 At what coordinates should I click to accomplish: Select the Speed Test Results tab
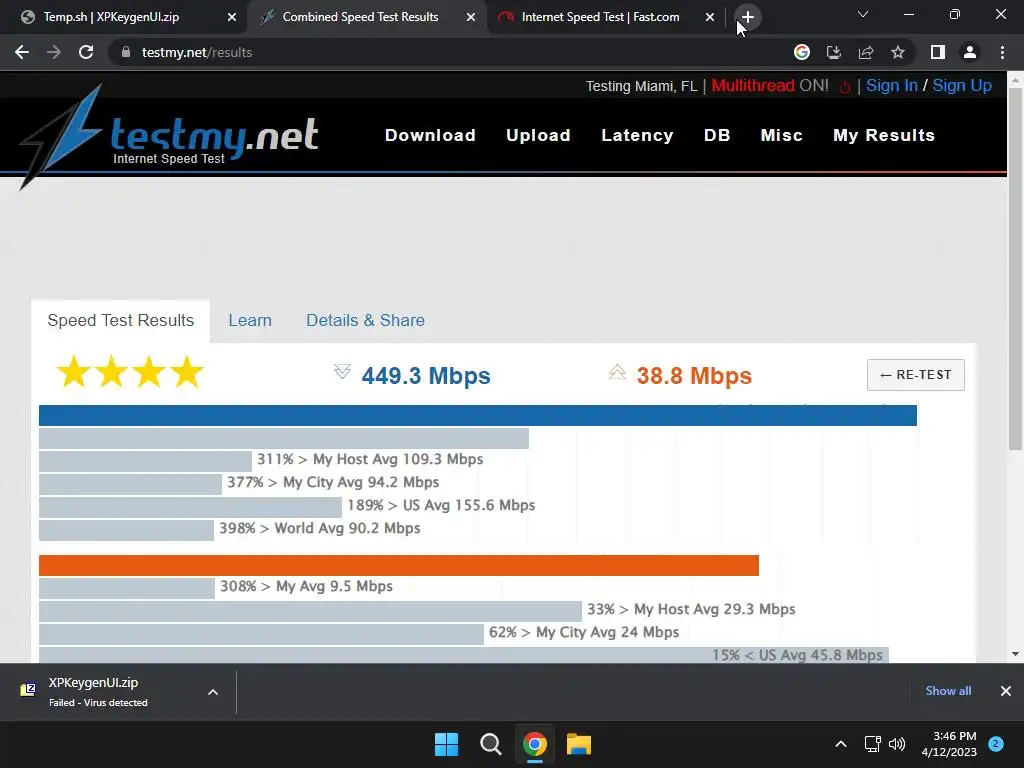coord(121,321)
